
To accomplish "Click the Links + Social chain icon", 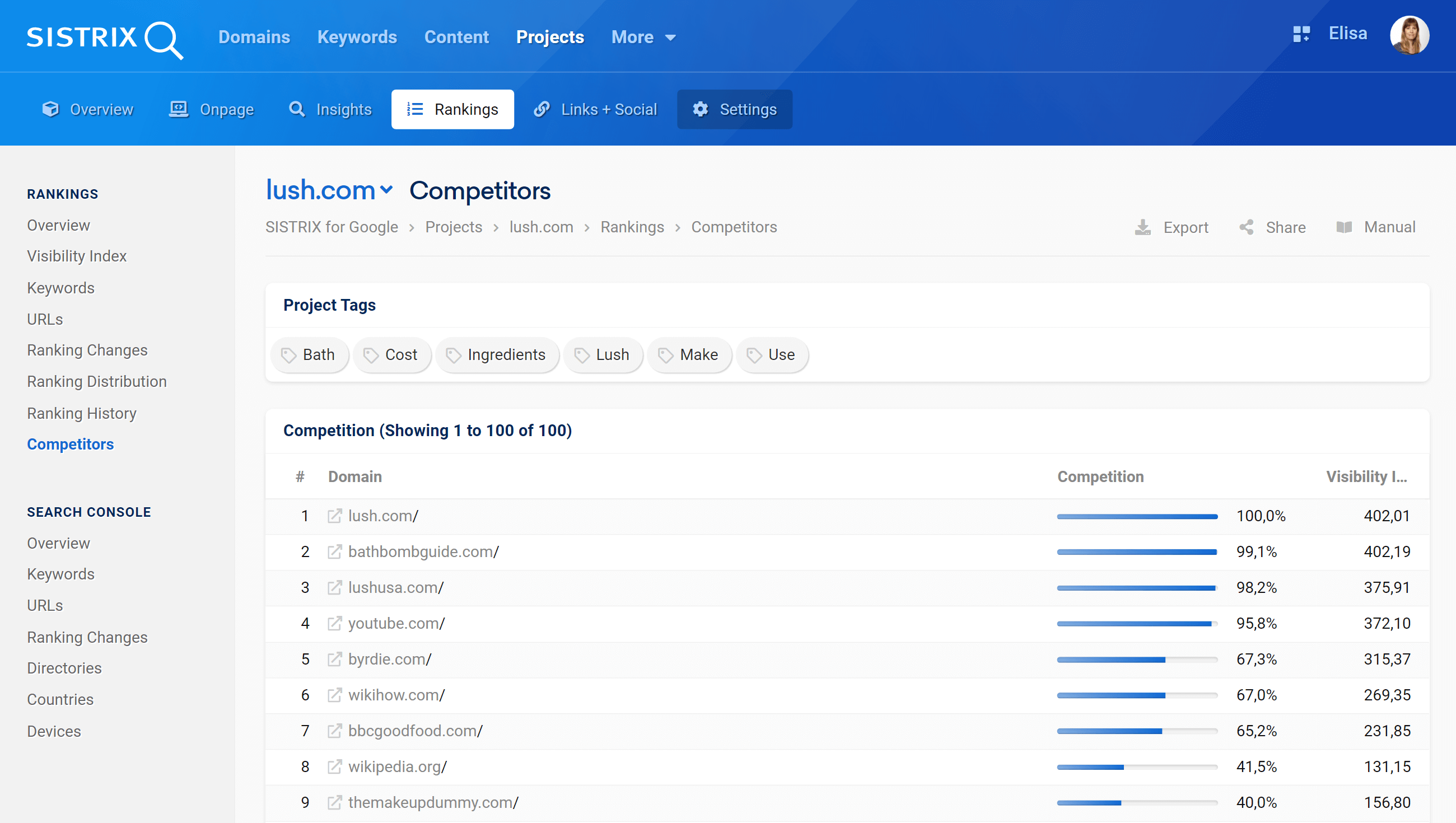I will tap(542, 109).
